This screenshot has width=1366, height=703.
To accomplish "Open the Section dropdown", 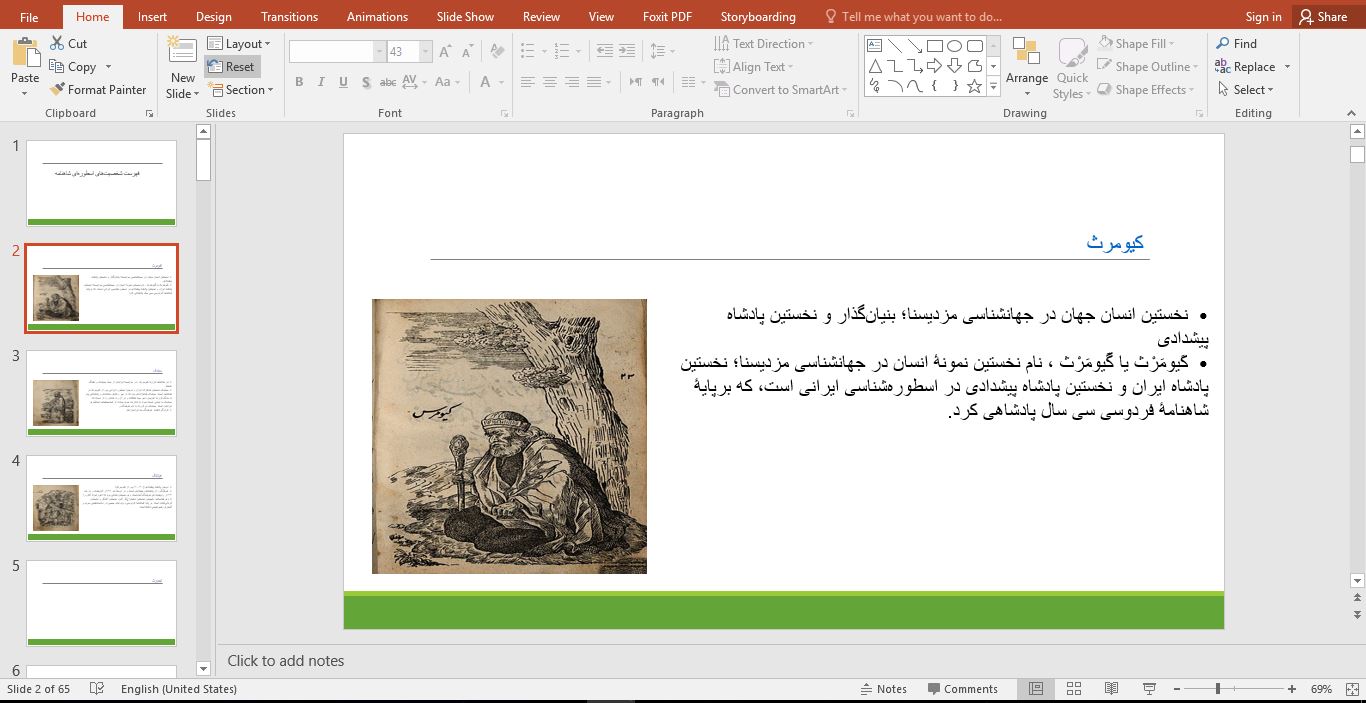I will coord(240,90).
